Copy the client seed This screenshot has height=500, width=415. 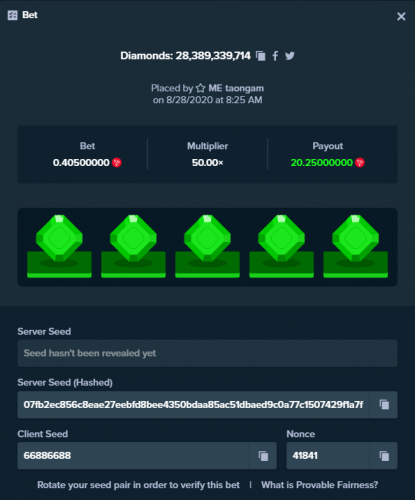[263, 456]
